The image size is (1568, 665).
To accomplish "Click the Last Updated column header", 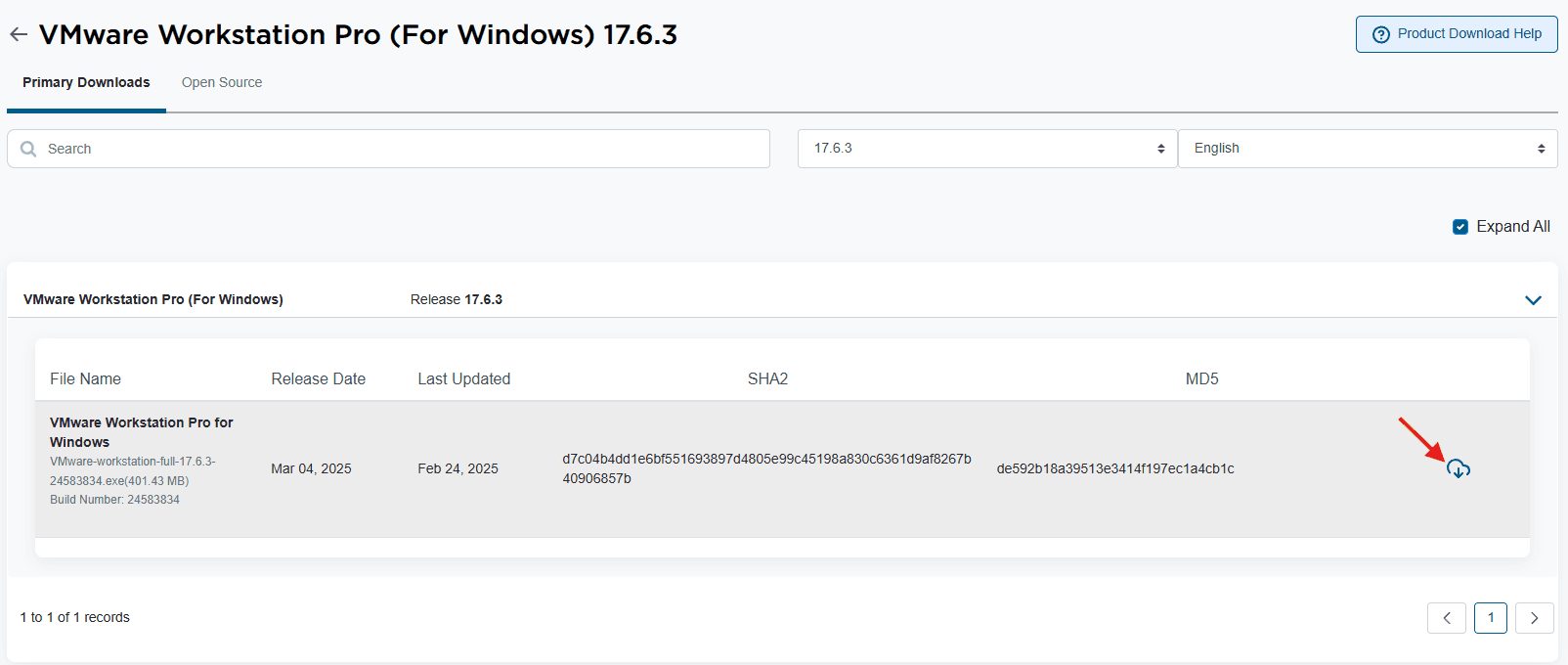I will tap(464, 379).
